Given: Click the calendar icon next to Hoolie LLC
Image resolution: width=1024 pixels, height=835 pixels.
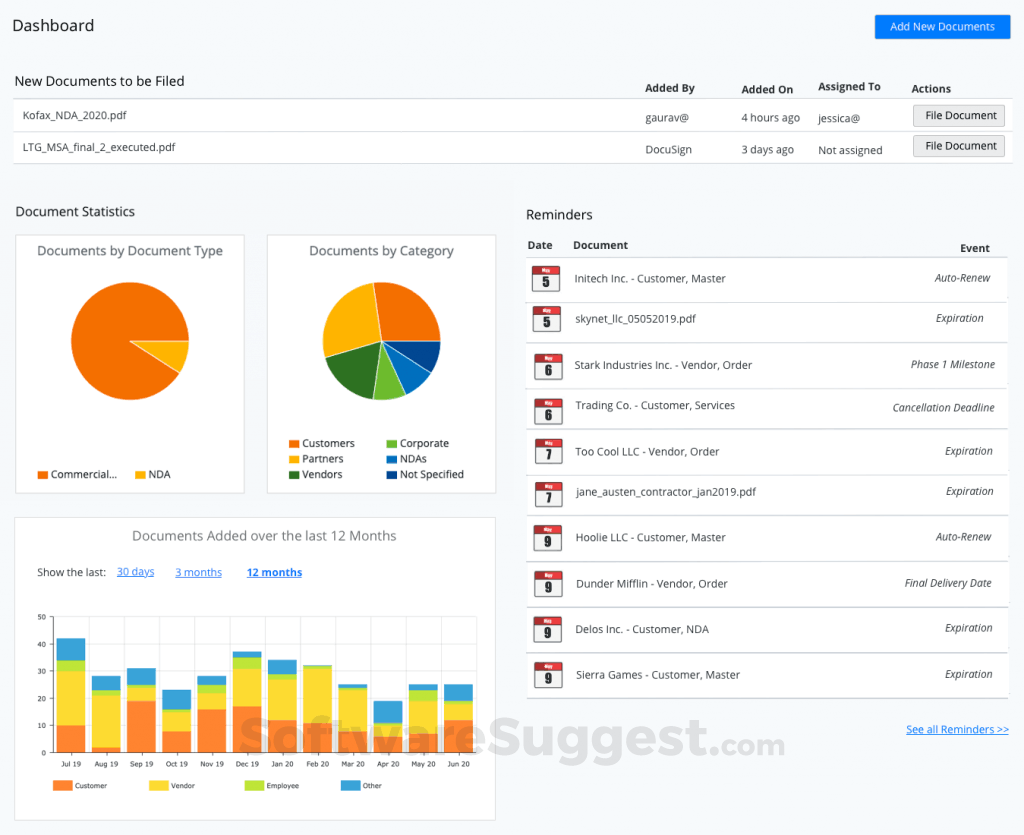Looking at the screenshot, I should 548,537.
